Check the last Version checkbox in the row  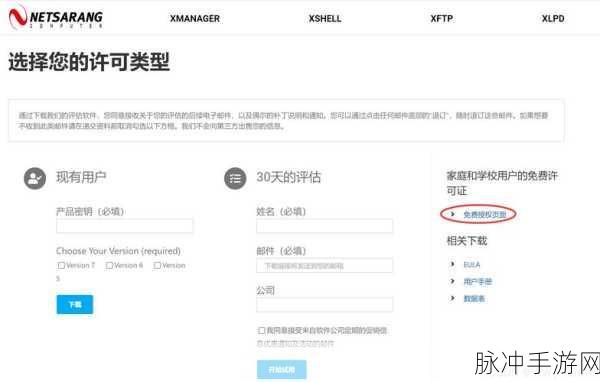click(x=157, y=265)
